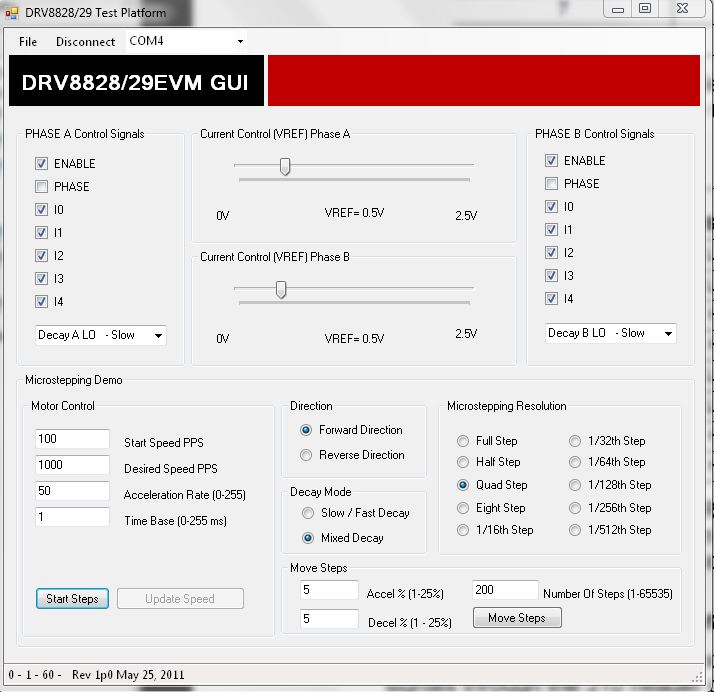This screenshot has height=692, width=714.
Task: Click the DRV8828/29 Test Platform title bar icon
Action: (x=11, y=12)
